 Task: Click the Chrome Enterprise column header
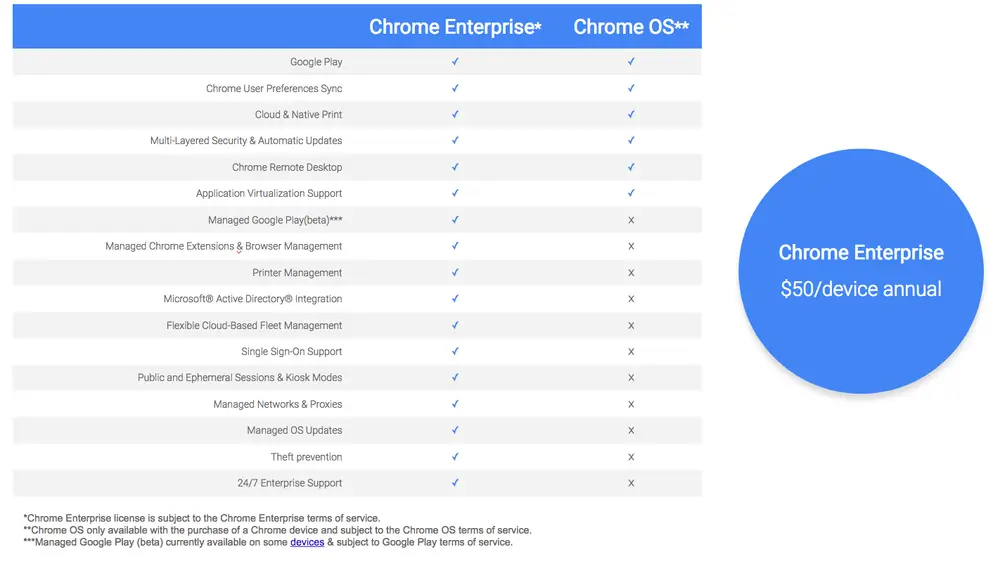[x=455, y=27]
